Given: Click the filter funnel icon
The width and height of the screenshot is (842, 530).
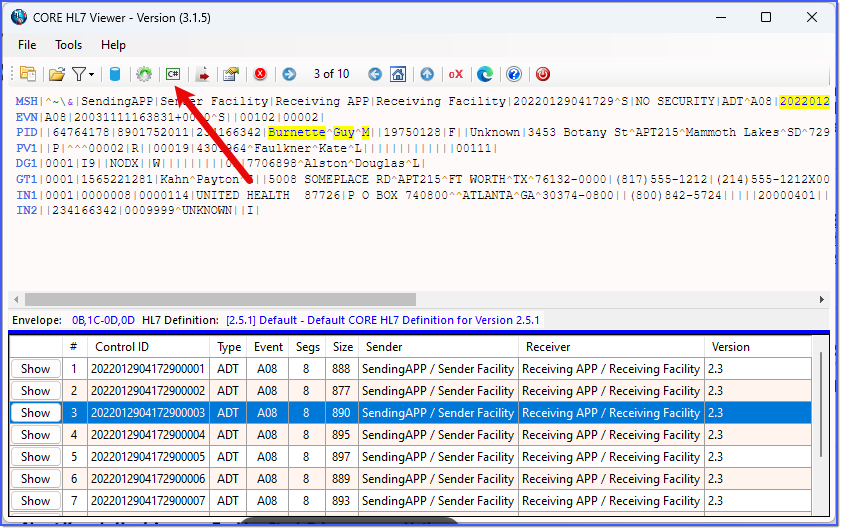Looking at the screenshot, I should (79, 74).
